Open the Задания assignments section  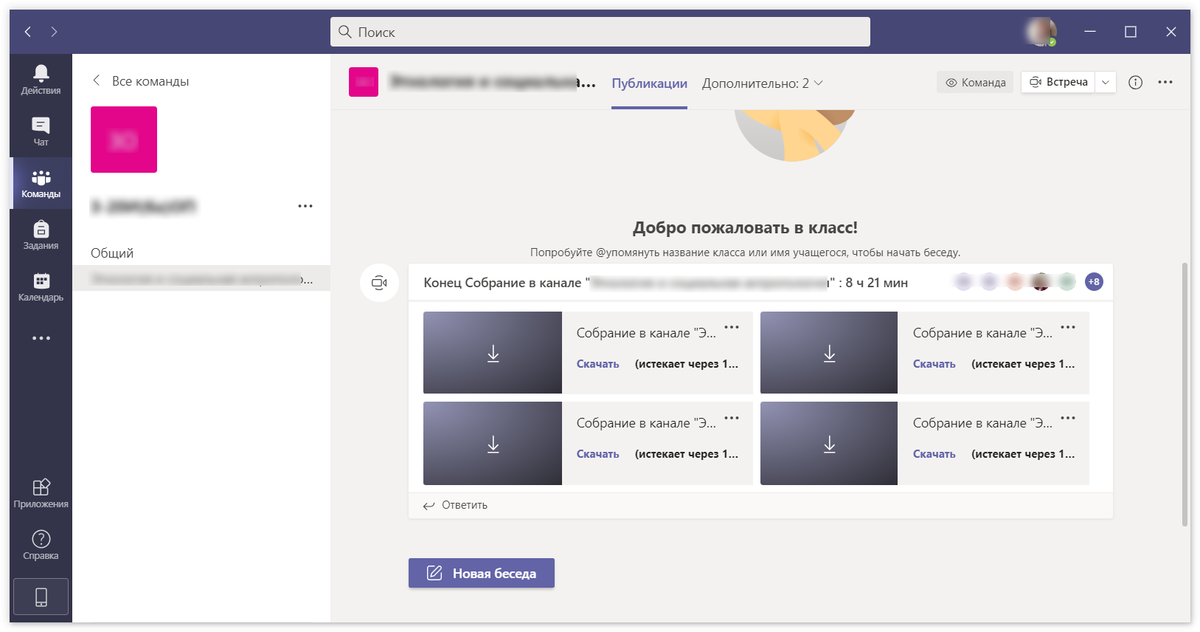coord(40,234)
